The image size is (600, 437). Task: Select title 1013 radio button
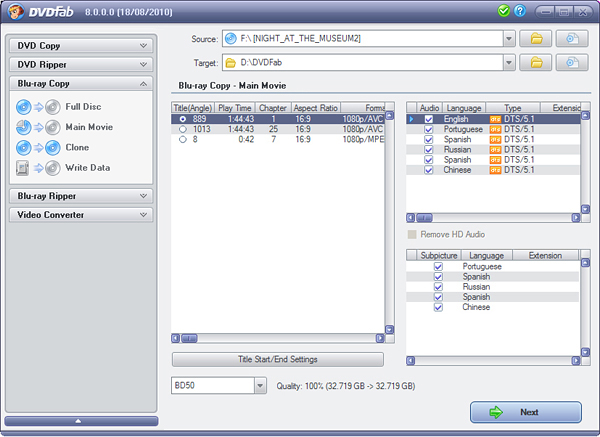(x=183, y=129)
